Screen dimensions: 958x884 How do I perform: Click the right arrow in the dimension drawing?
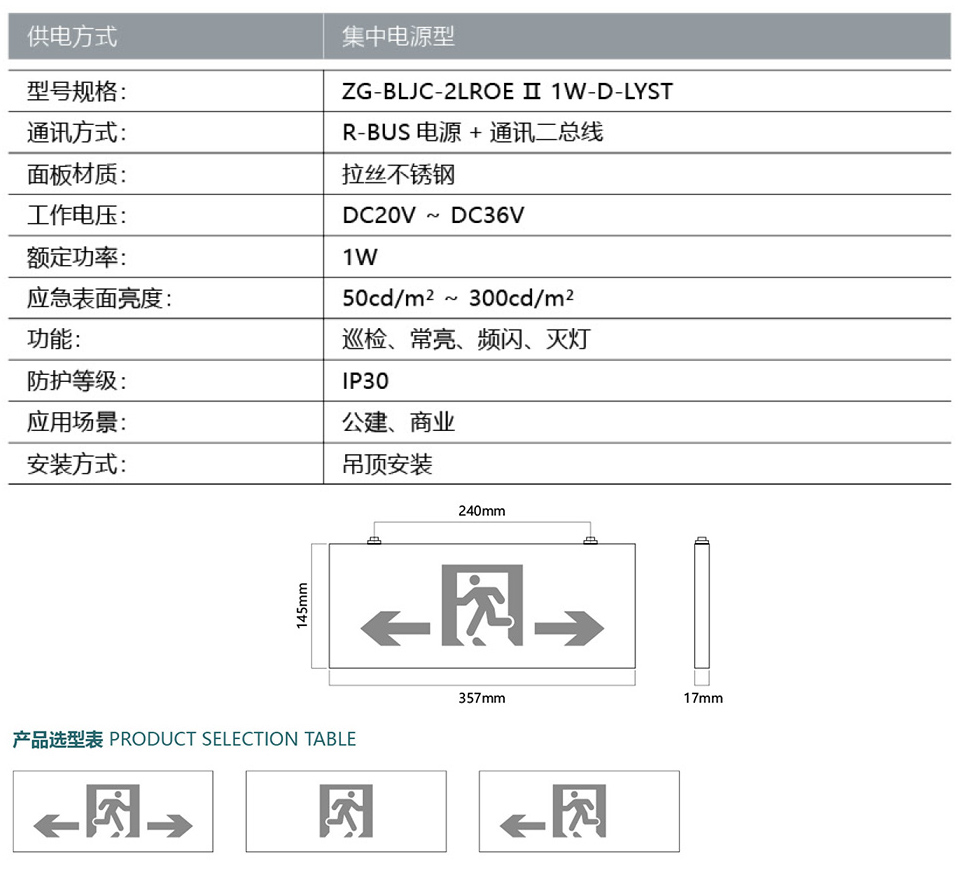click(569, 628)
